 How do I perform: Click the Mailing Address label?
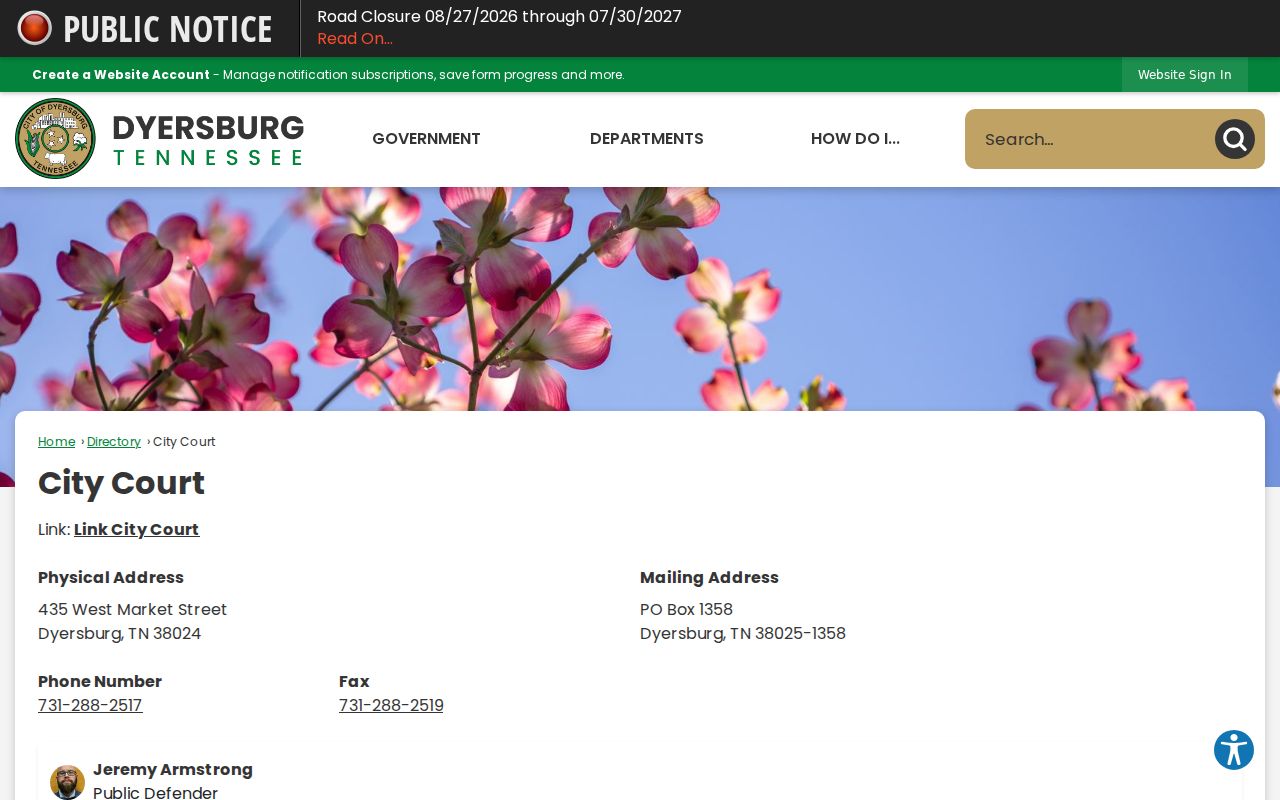[709, 578]
